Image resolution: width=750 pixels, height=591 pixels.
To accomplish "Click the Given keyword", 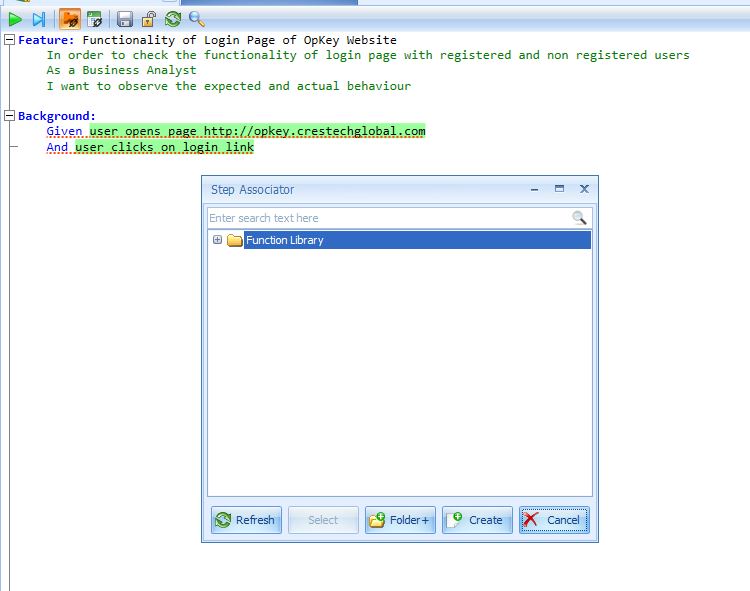I will point(64,131).
